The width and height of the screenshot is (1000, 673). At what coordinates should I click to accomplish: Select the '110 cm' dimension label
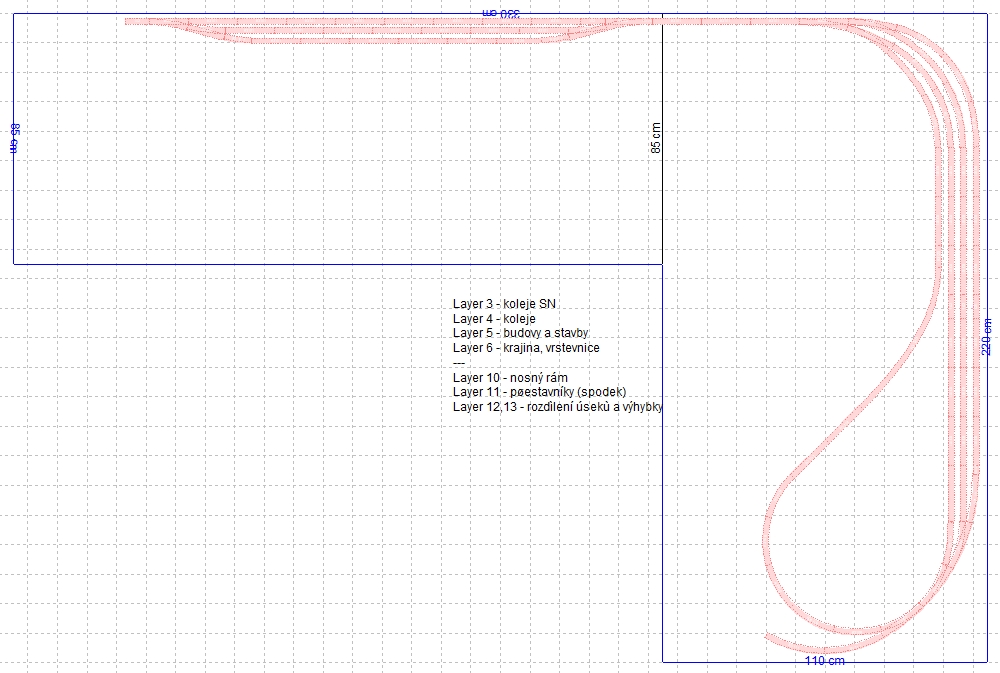point(825,661)
